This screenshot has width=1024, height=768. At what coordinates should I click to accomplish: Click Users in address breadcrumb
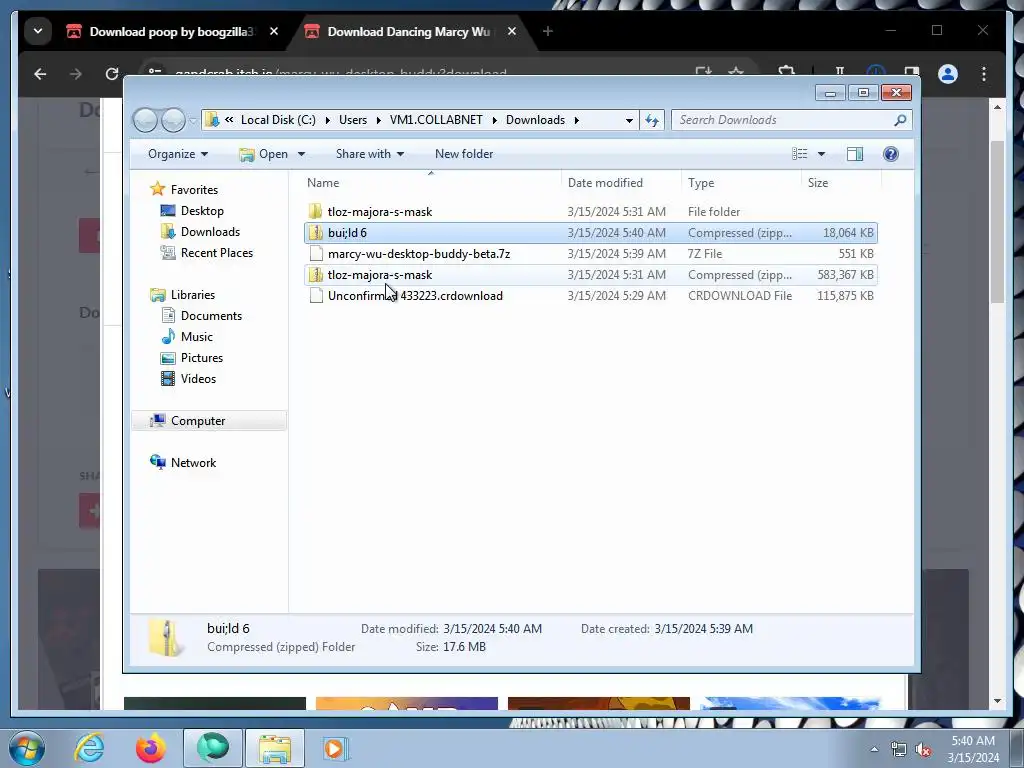click(x=353, y=120)
